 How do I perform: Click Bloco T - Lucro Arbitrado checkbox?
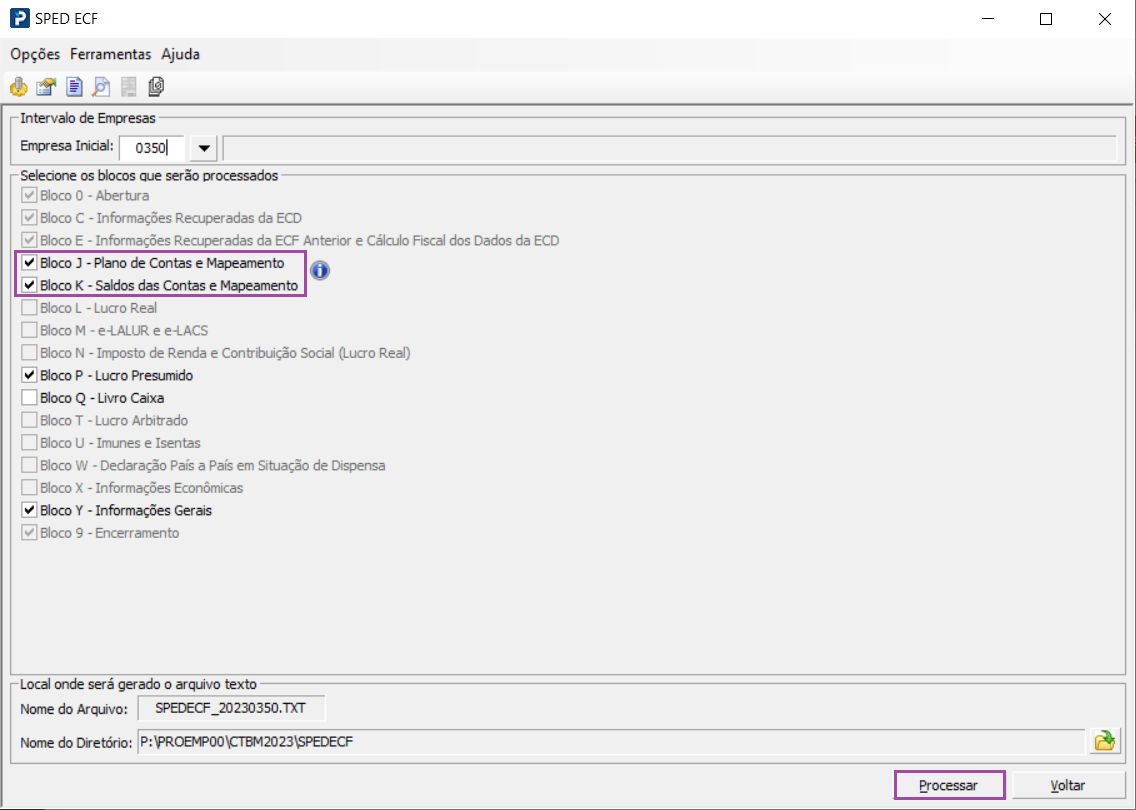29,420
